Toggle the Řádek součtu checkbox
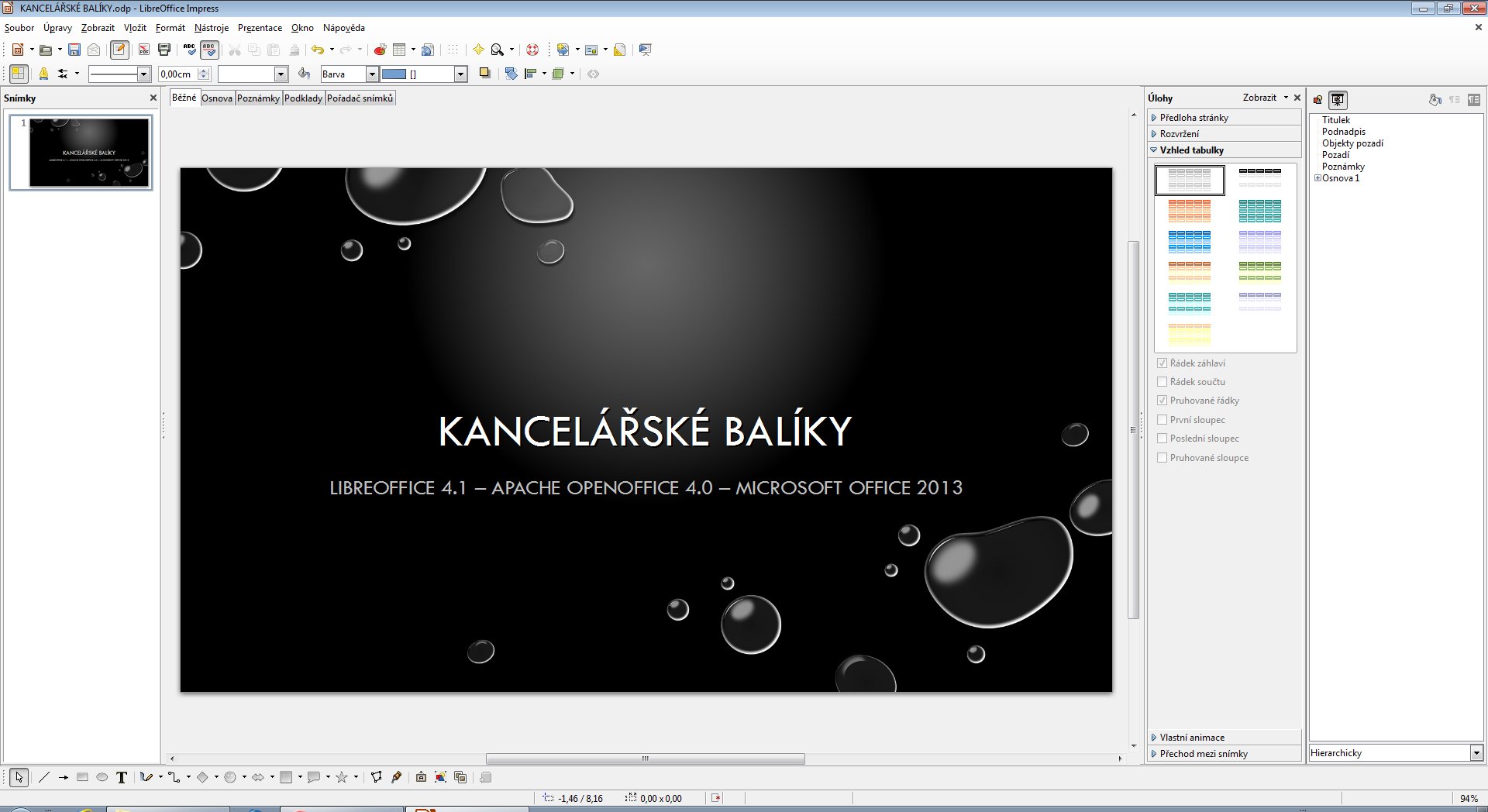This screenshot has height=812, width=1488. point(1162,381)
